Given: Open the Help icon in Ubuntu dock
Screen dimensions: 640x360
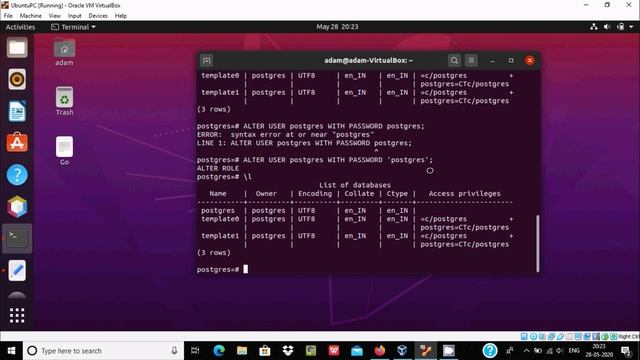Looking at the screenshot, I should (17, 175).
